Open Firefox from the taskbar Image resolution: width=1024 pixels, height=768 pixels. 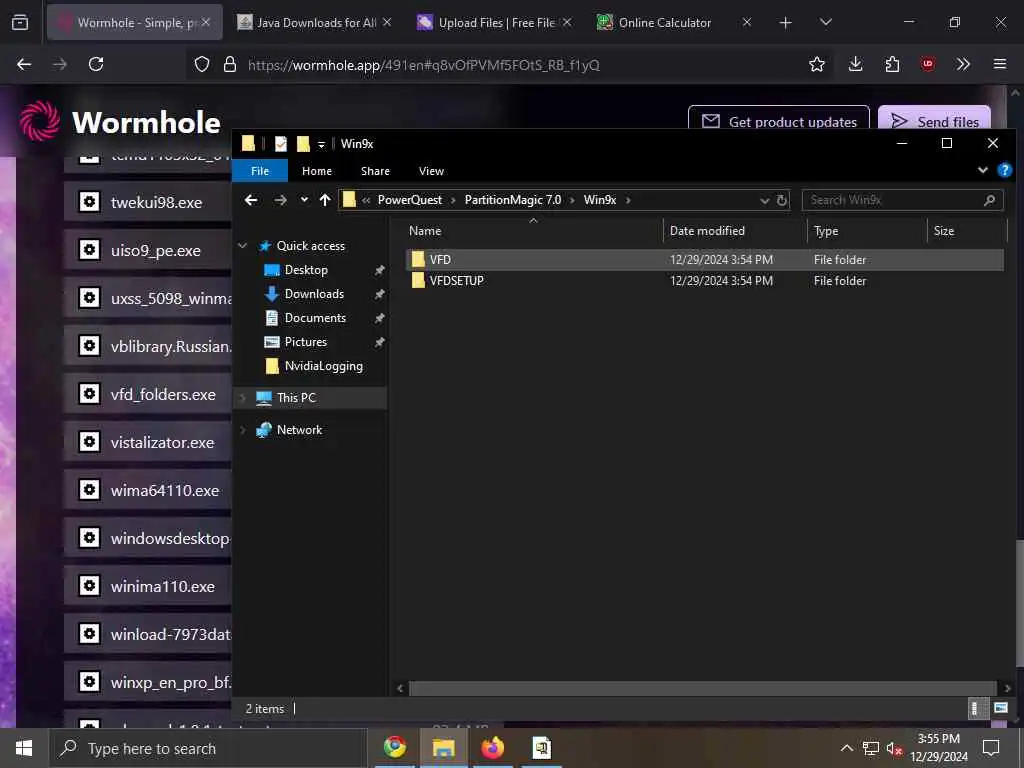[x=492, y=747]
